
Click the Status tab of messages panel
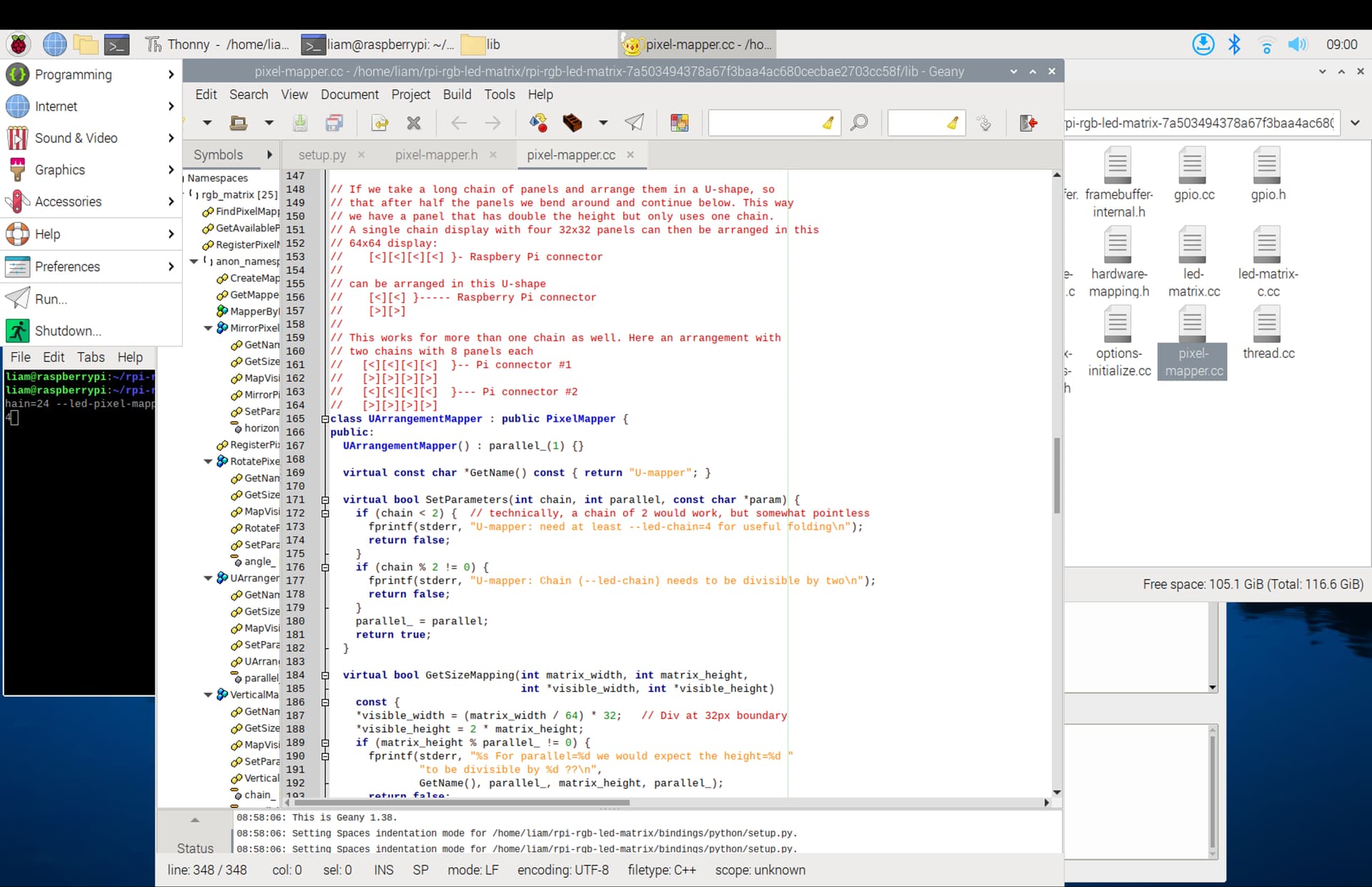(195, 848)
